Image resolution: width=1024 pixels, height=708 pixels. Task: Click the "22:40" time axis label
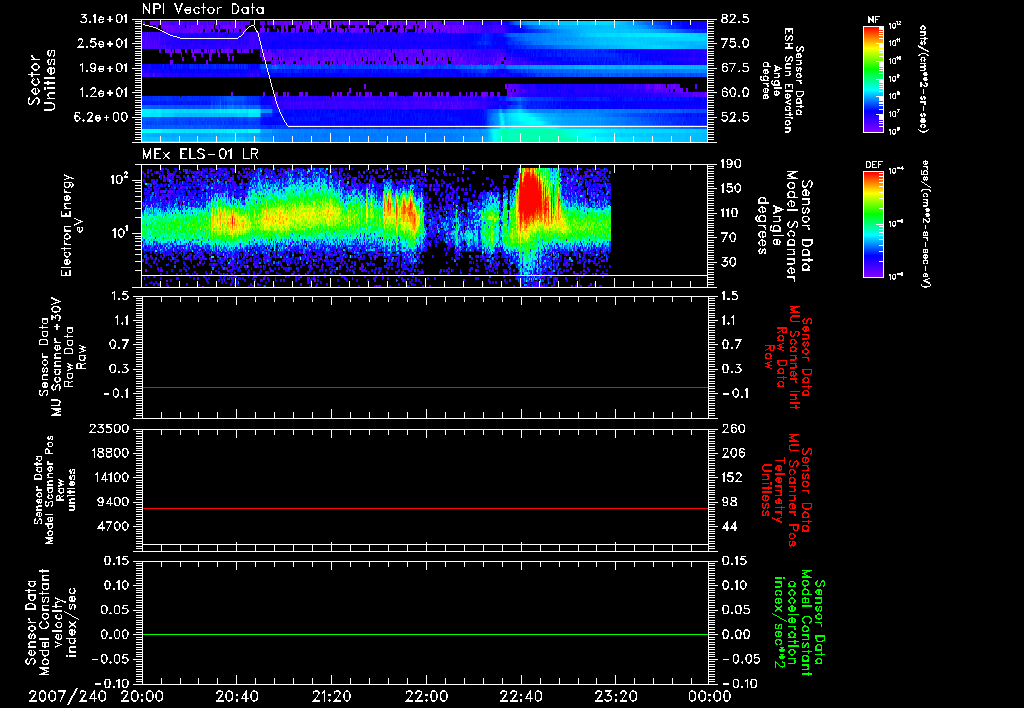click(x=521, y=696)
